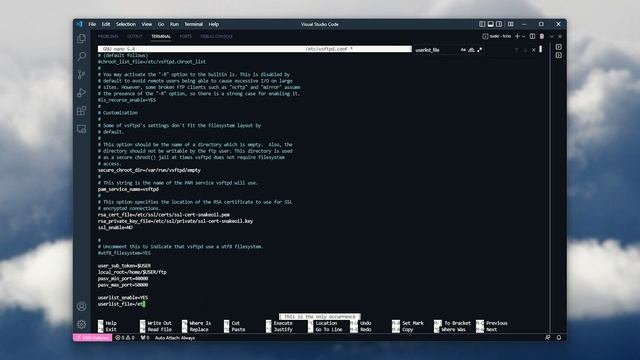Viewport: 640px width, 360px height.
Task: Toggle the secondary side bar layout icon
Action: 499,24
